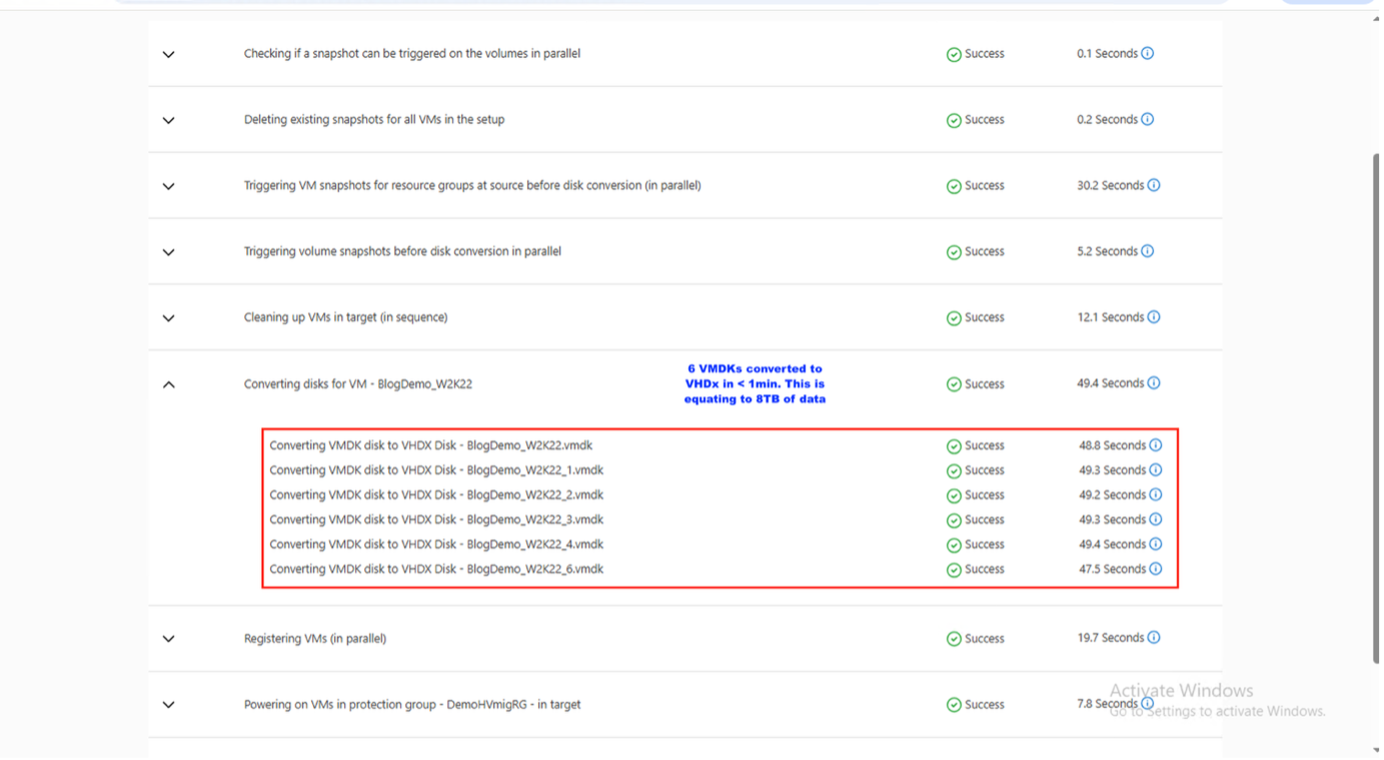Click vertical scrollbar on the right edge
1384x760 pixels.
pyautogui.click(x=1377, y=408)
